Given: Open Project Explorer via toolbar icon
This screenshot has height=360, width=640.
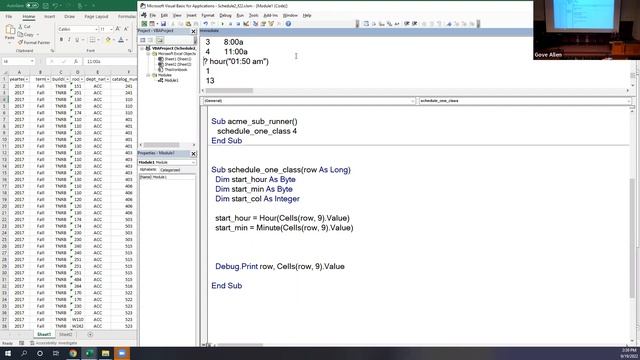Looking at the screenshot, I should (256, 24).
